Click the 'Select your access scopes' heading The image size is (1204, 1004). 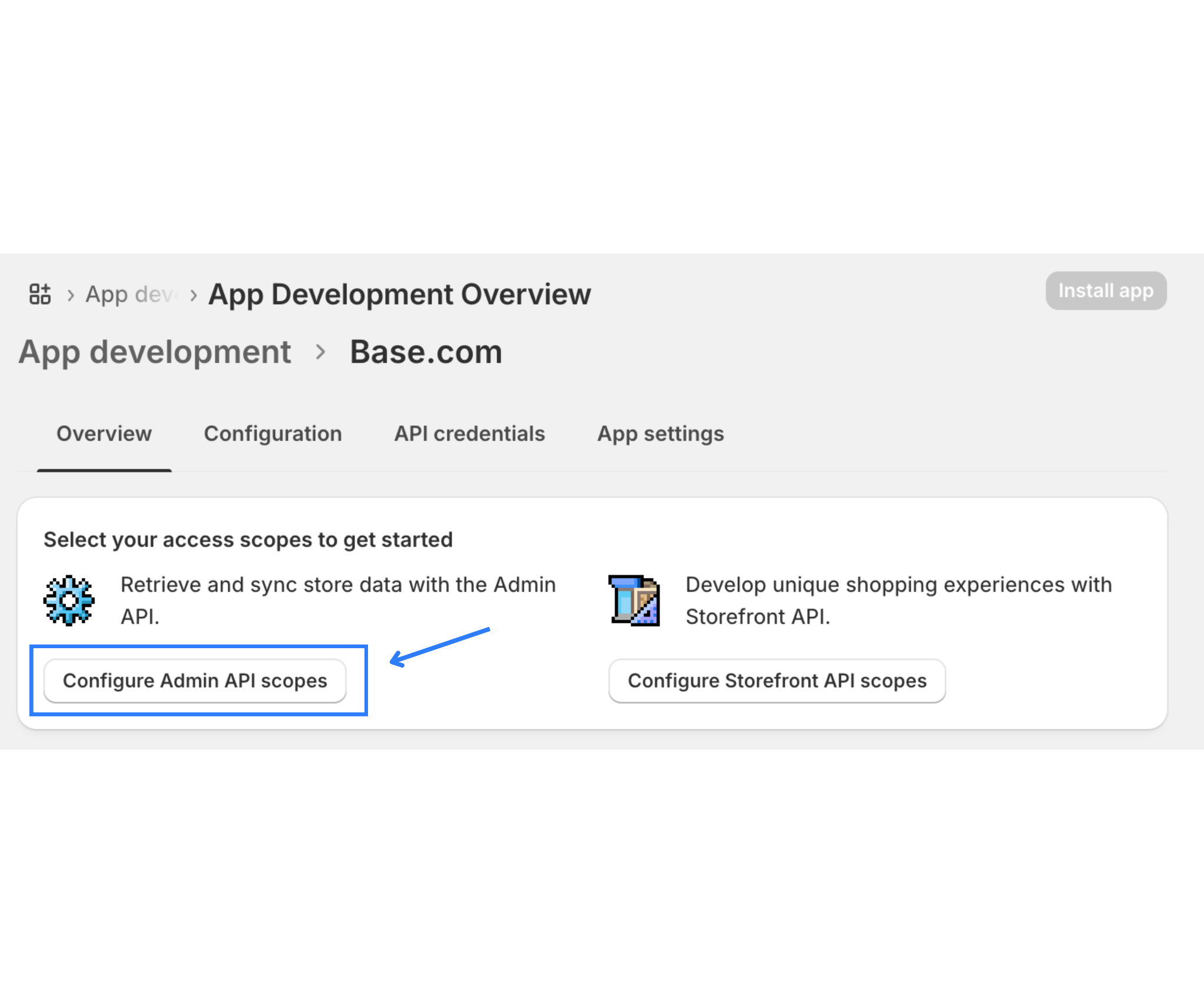[248, 539]
